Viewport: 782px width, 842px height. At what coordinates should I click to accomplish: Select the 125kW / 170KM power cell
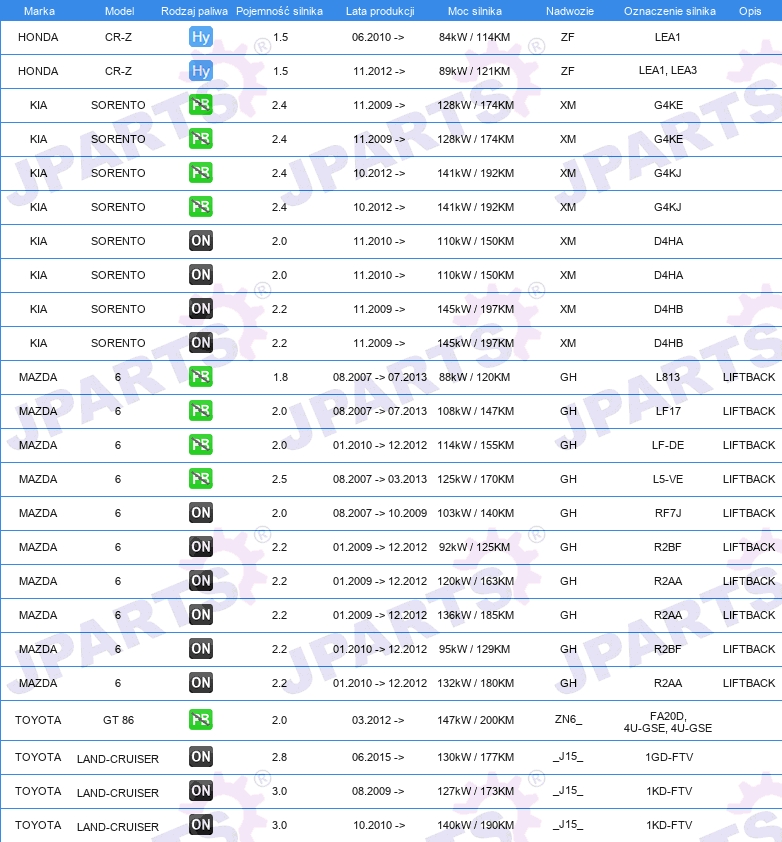tap(475, 479)
